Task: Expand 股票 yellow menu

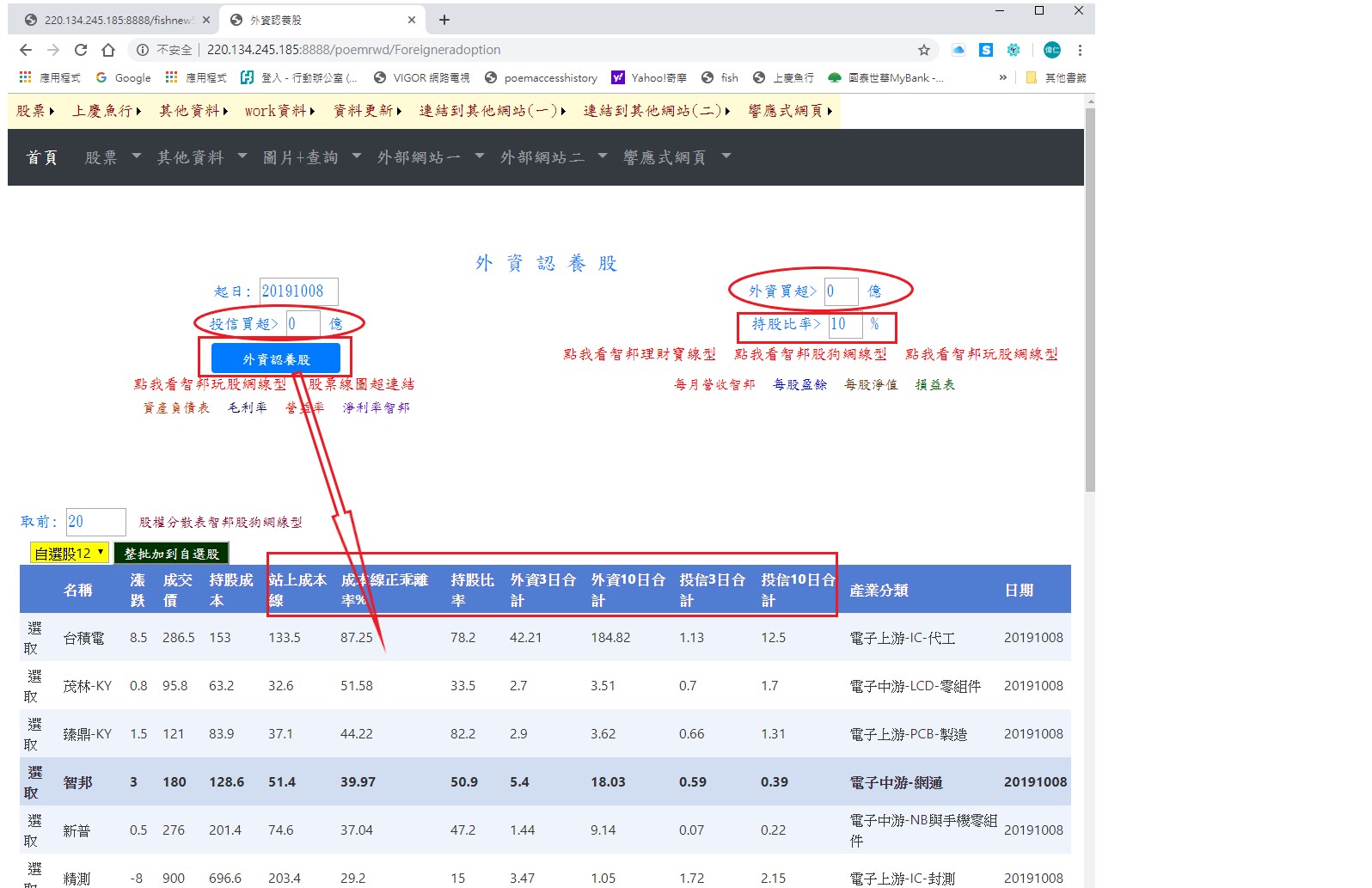Action: click(35, 111)
